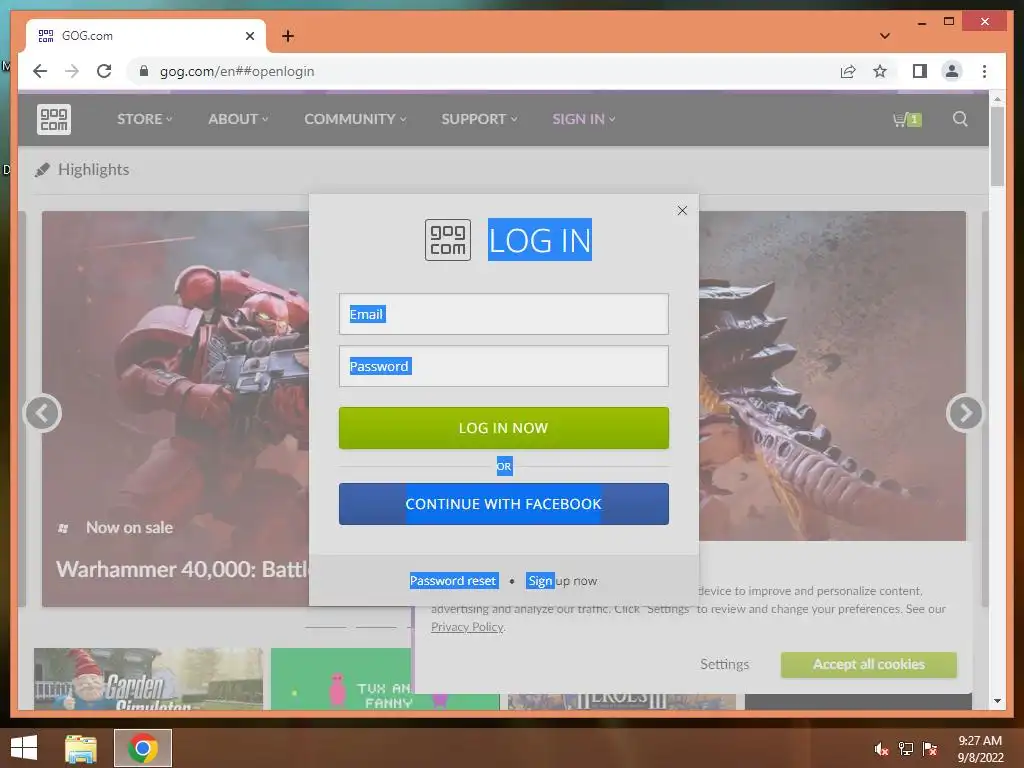This screenshot has height=768, width=1024.
Task: Bookmark this tab with star icon
Action: [880, 71]
